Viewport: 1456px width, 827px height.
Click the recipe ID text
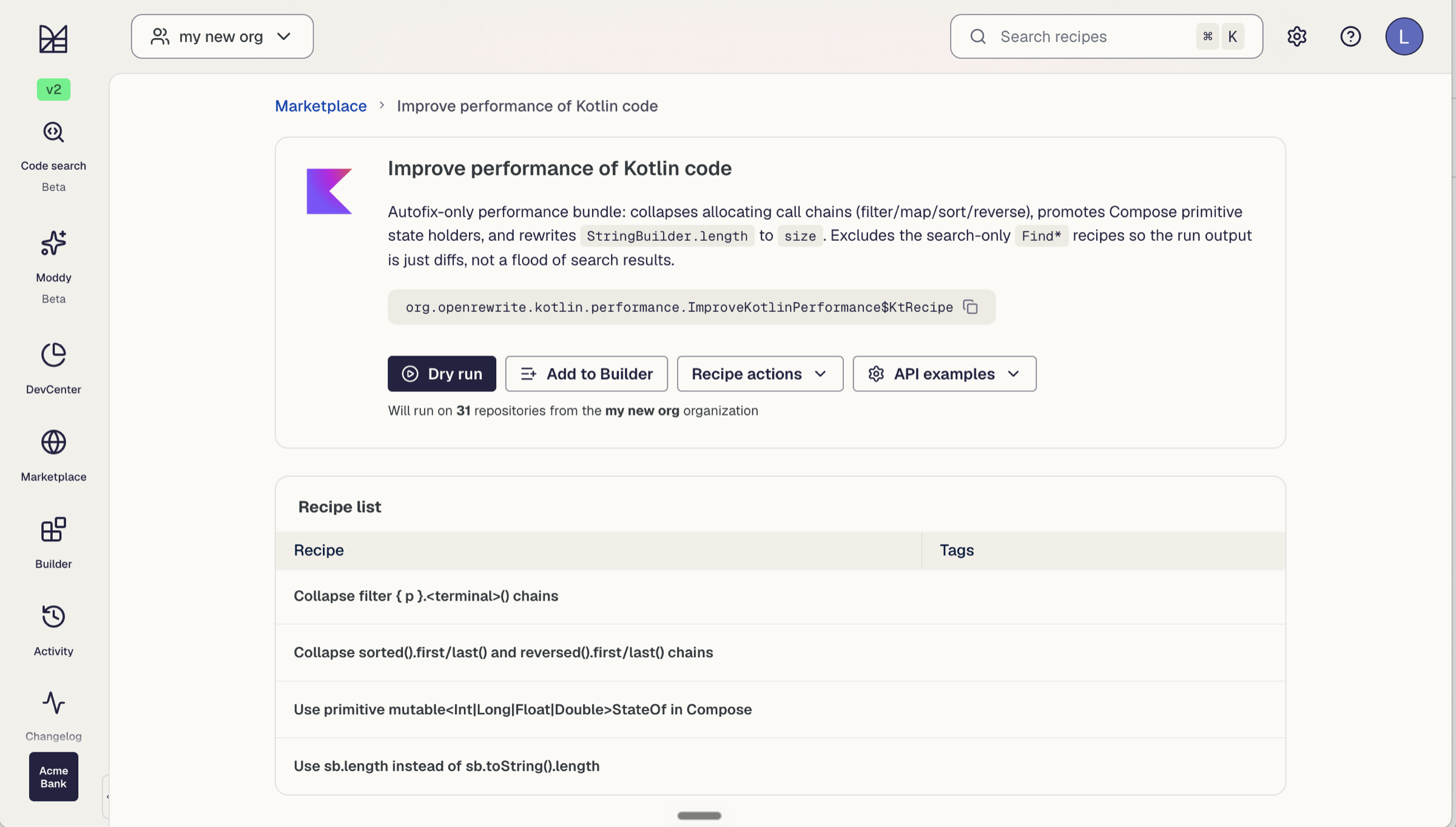(679, 308)
